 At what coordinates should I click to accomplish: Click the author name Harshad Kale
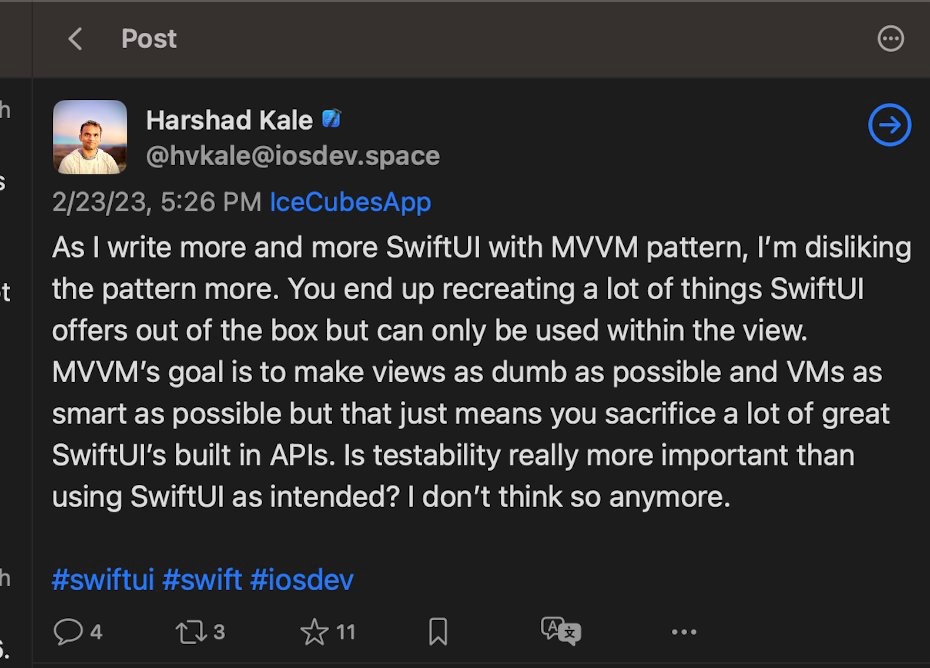click(229, 121)
